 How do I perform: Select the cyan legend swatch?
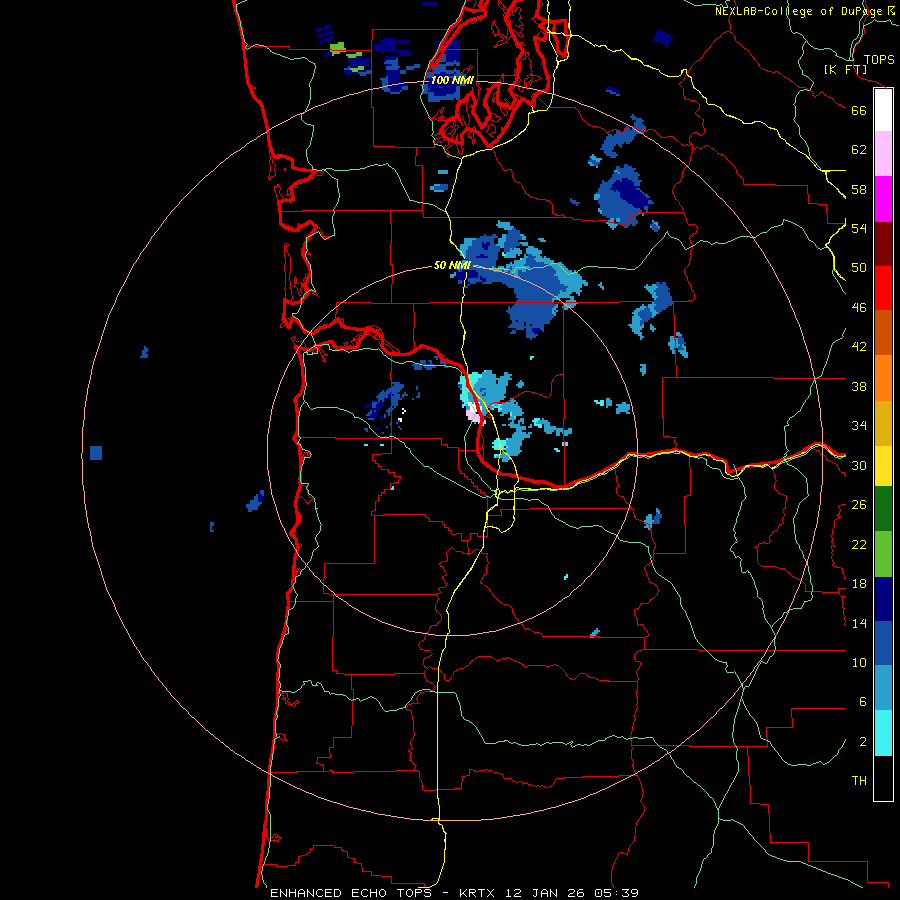coord(883,733)
